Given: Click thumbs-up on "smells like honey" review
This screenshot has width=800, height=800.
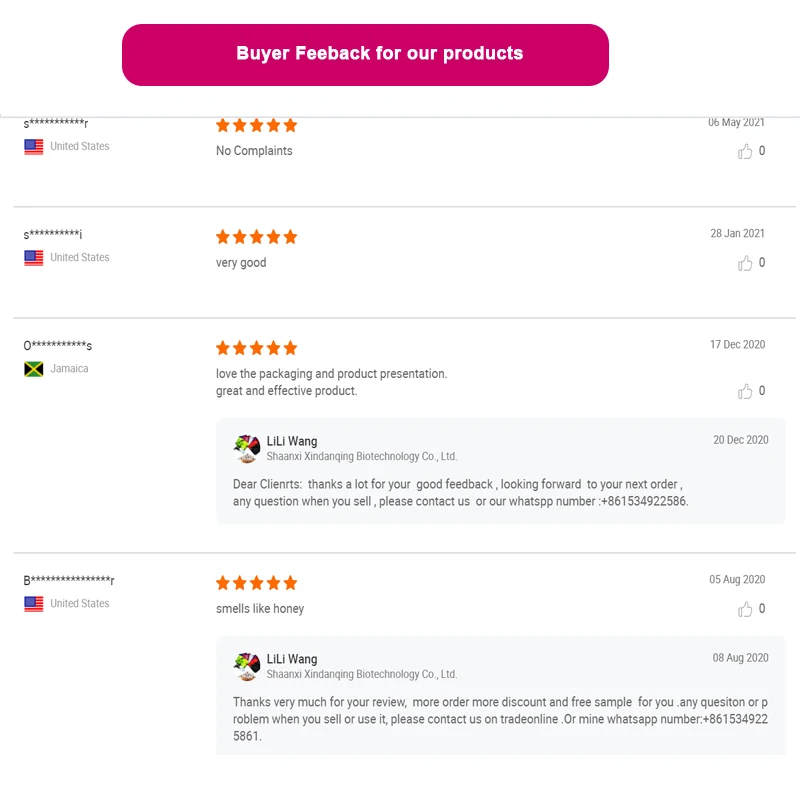Looking at the screenshot, I should [x=745, y=610].
